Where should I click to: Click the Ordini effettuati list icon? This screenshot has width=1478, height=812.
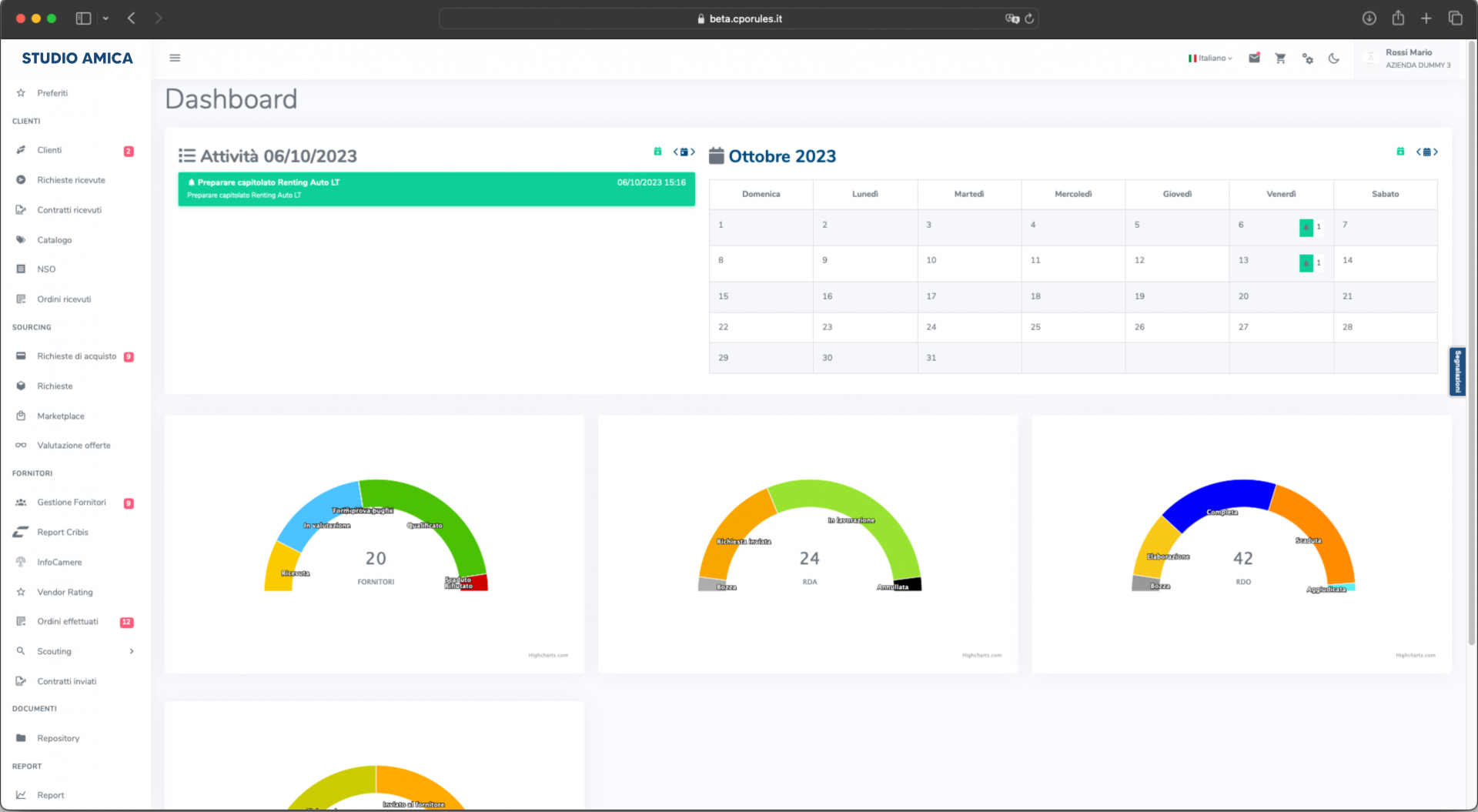click(x=21, y=622)
